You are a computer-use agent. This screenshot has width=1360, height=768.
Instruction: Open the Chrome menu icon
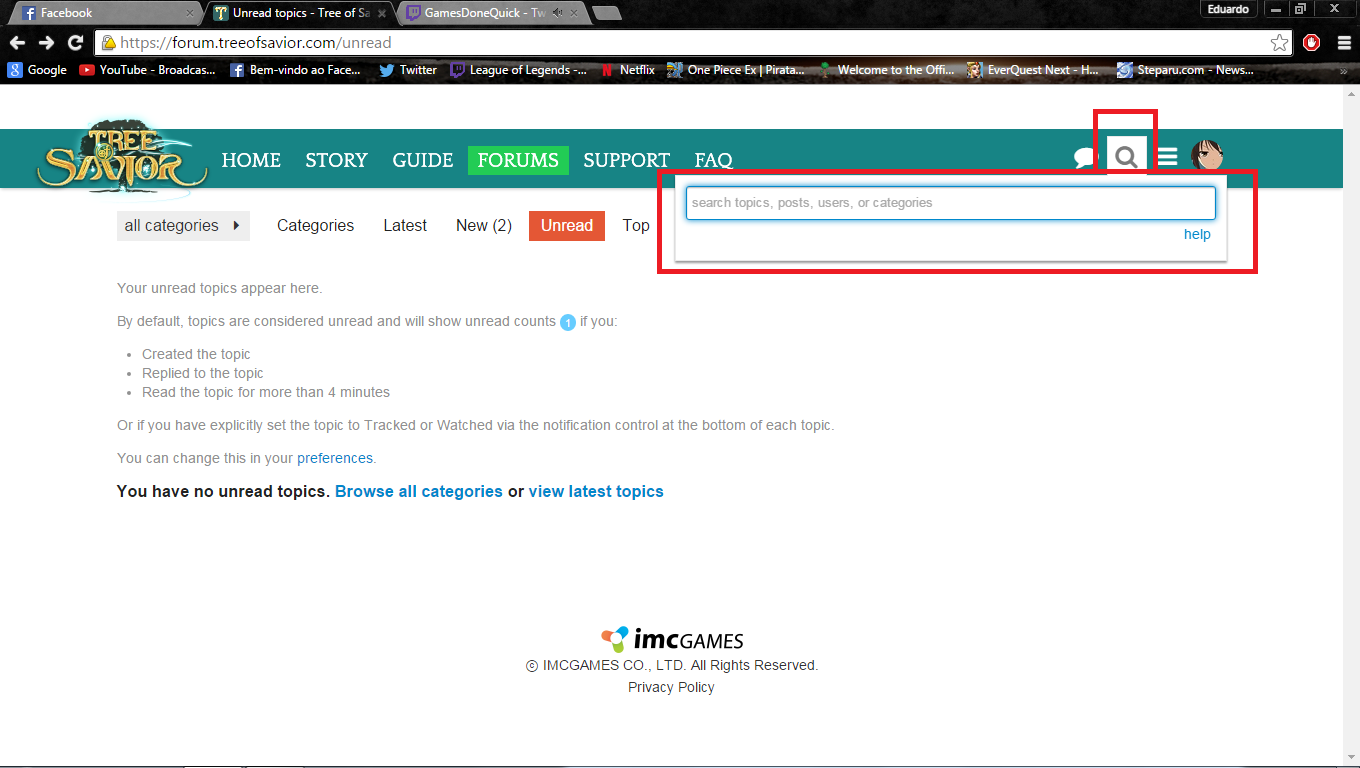point(1344,43)
